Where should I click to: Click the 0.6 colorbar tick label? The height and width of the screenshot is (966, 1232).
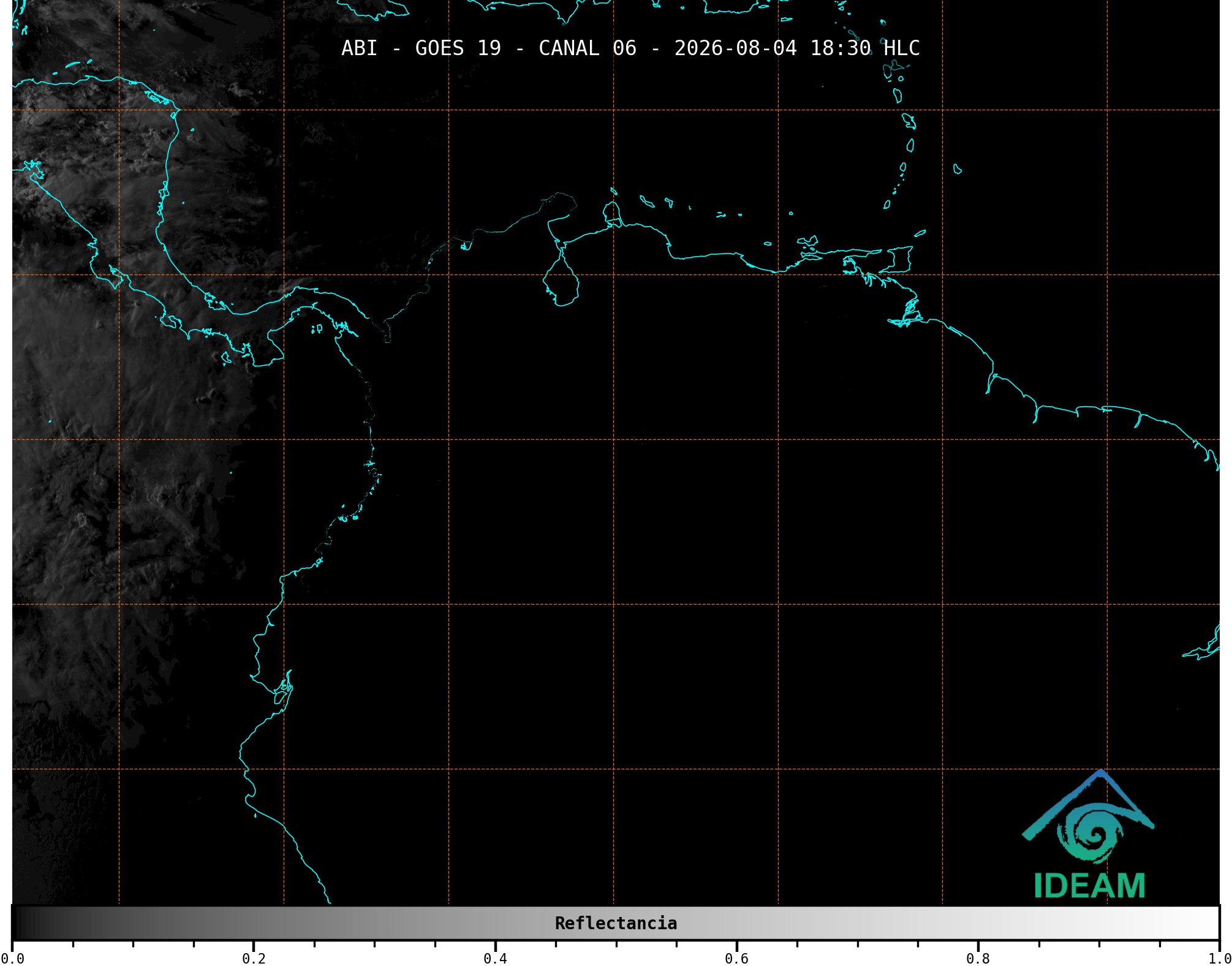(736, 959)
